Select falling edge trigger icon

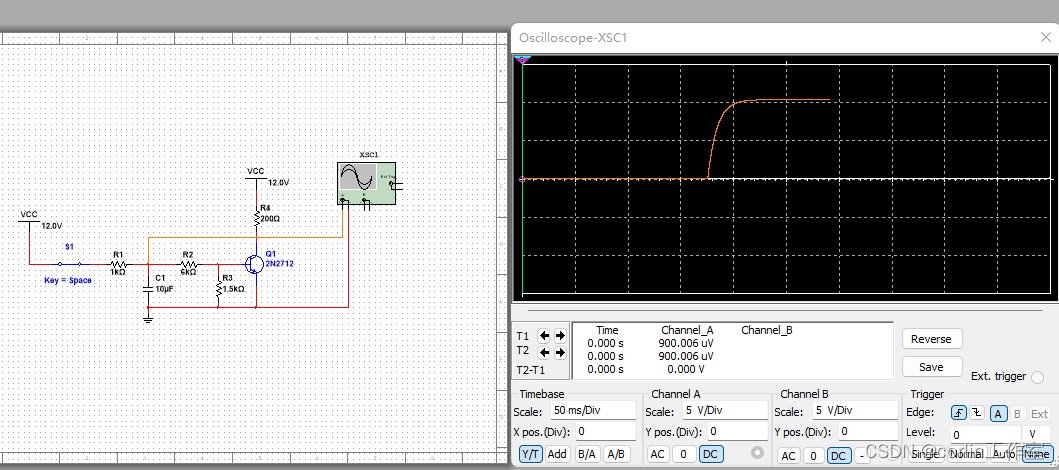[x=977, y=413]
